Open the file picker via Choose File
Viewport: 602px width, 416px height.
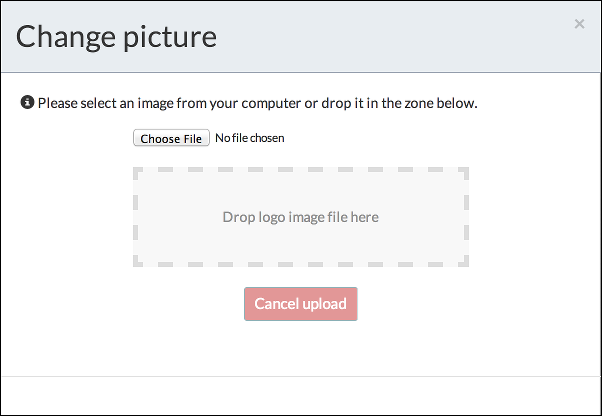171,138
